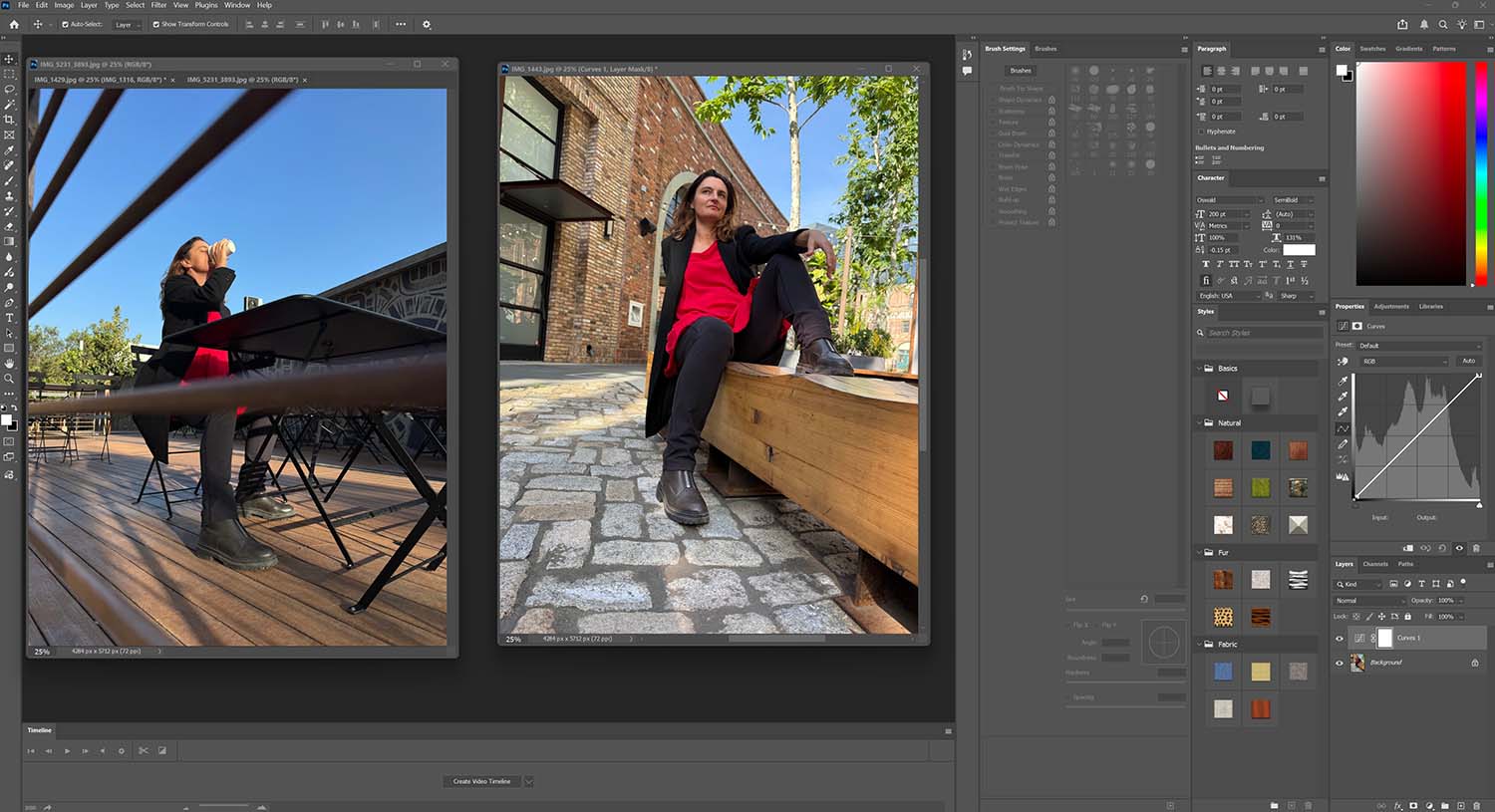This screenshot has width=1495, height=812.
Task: Collapse the Fabric styles group
Action: click(x=1198, y=644)
